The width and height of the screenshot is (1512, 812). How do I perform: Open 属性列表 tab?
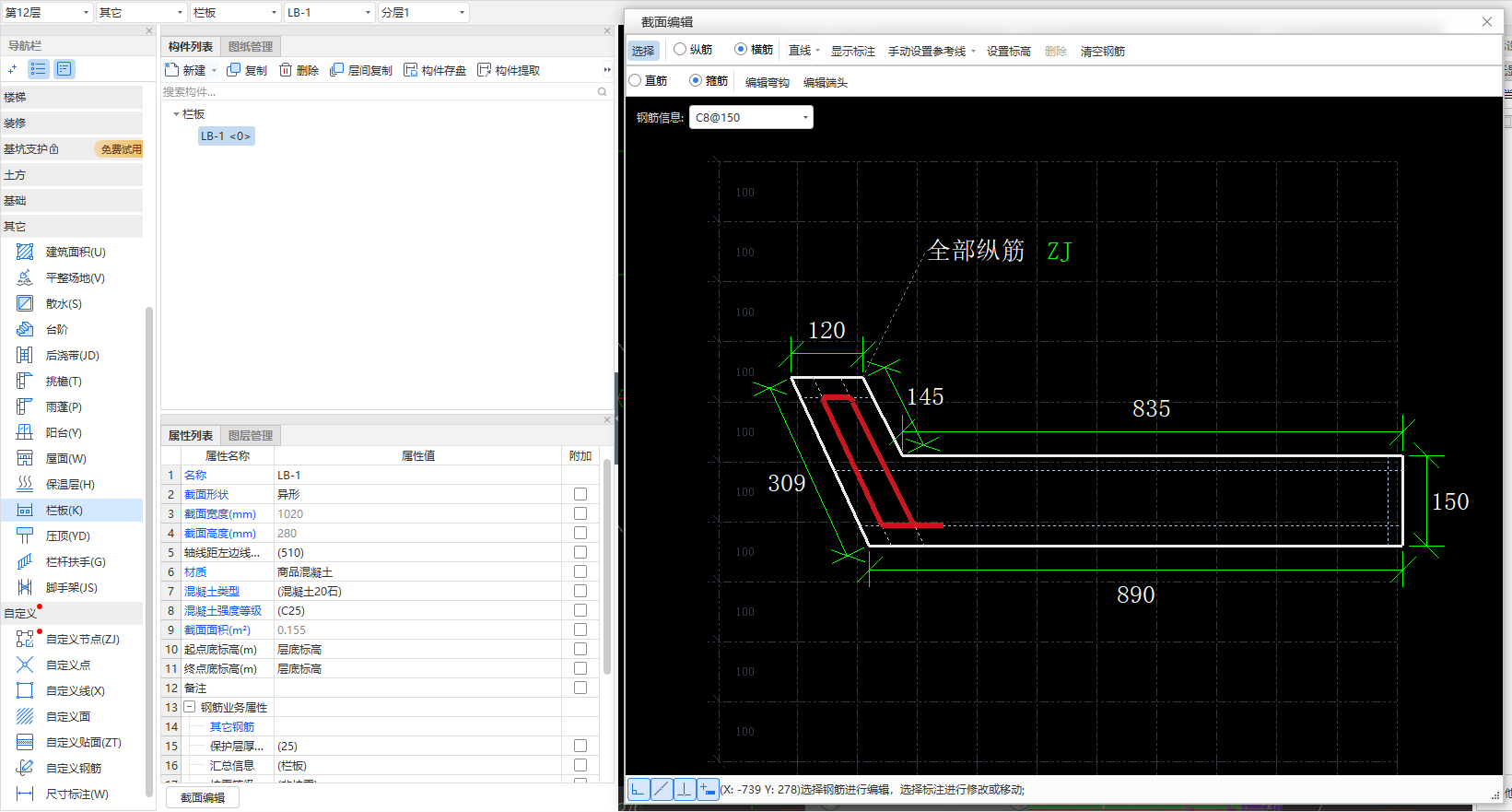coord(191,436)
